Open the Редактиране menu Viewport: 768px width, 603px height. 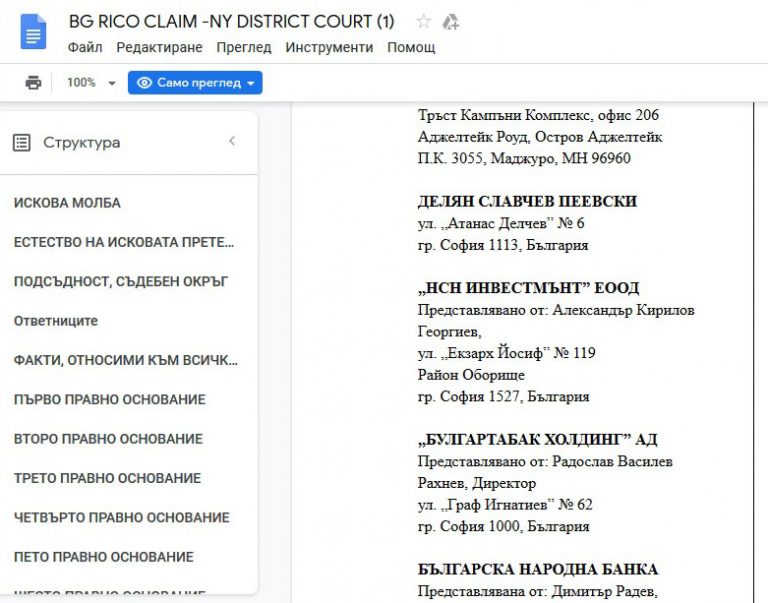click(x=159, y=47)
